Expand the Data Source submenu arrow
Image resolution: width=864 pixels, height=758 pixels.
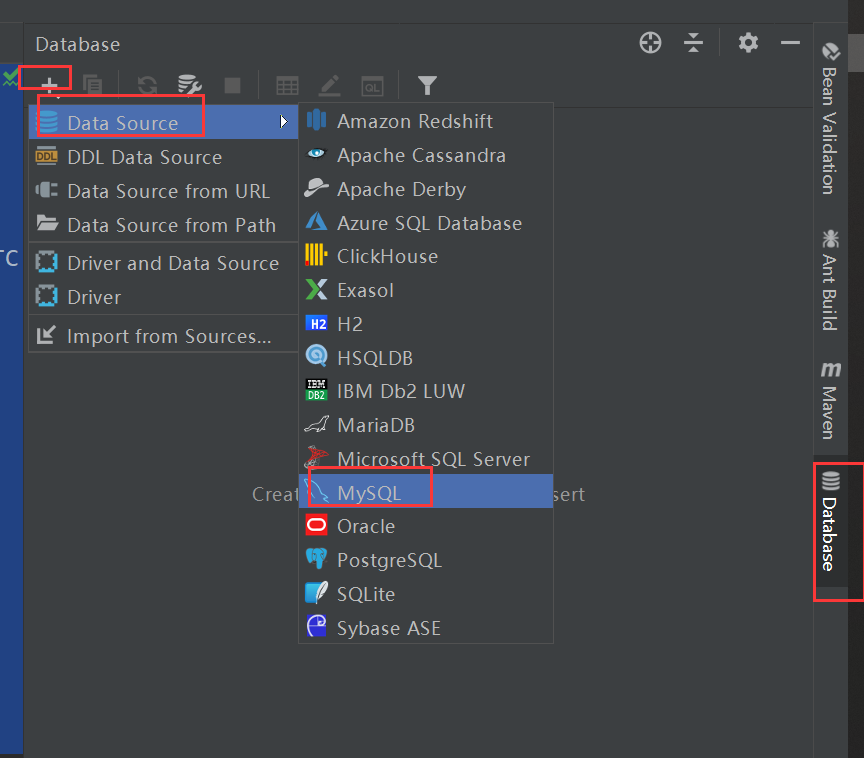click(x=283, y=122)
